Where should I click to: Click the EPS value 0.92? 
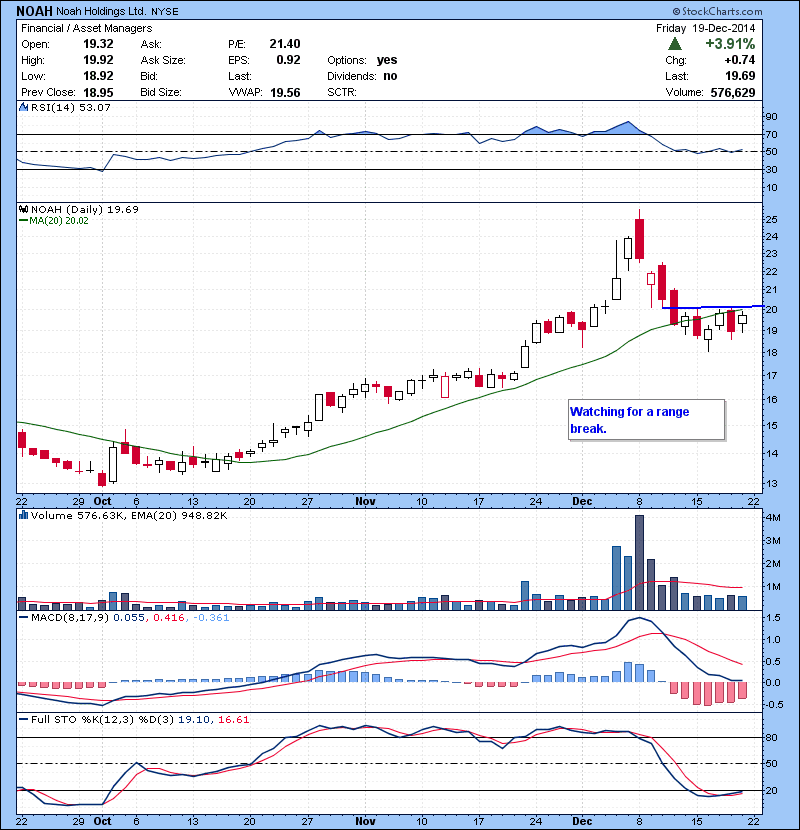(x=289, y=60)
